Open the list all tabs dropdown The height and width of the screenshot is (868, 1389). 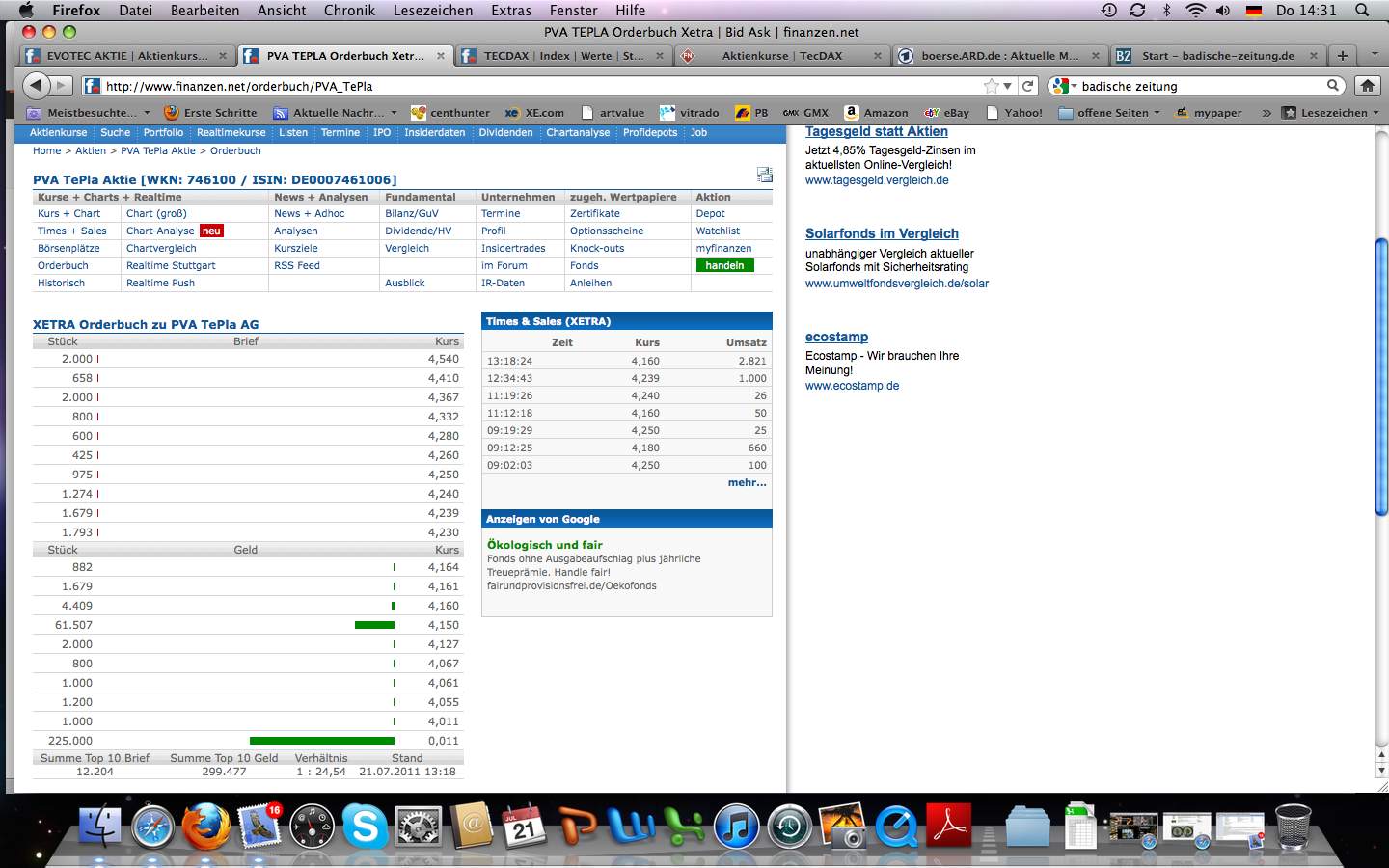point(1374,56)
